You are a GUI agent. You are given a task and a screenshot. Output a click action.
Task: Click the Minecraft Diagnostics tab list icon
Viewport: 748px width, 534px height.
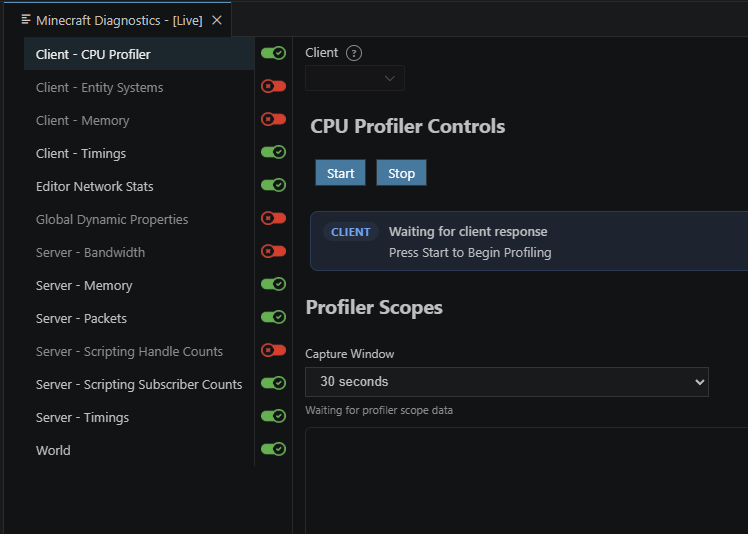26,20
